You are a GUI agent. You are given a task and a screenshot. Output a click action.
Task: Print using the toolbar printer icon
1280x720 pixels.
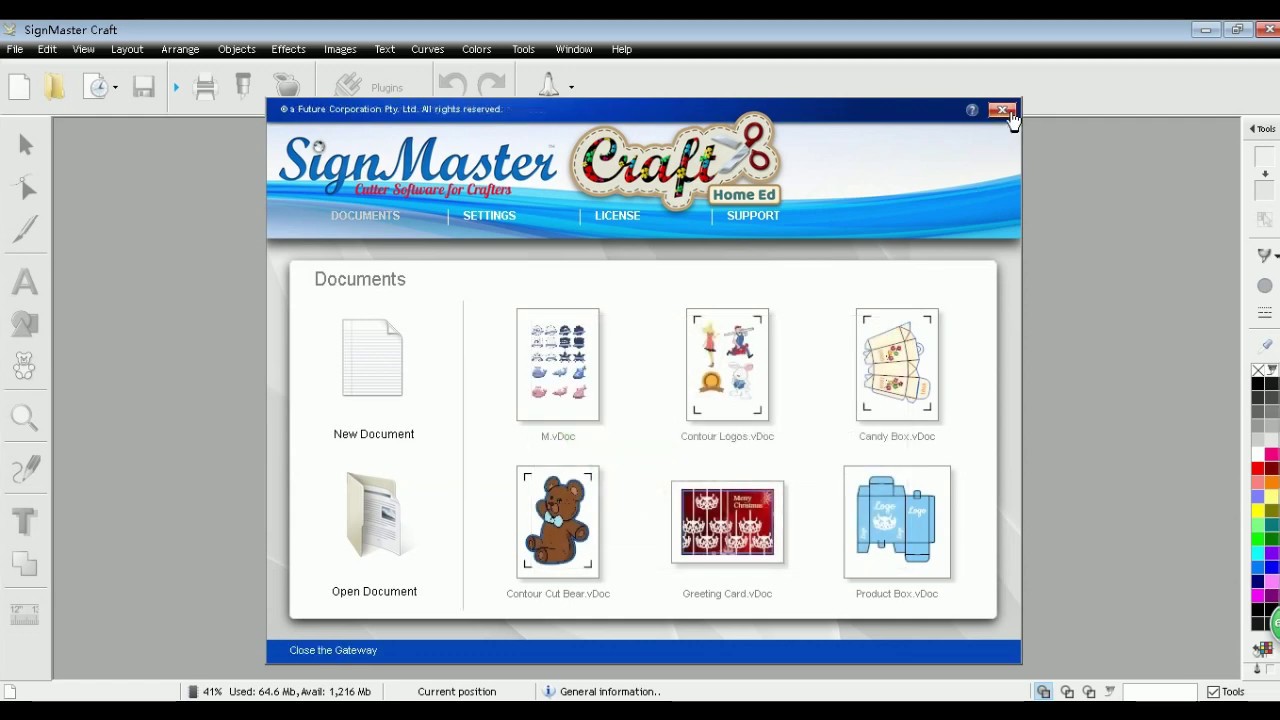[x=206, y=87]
